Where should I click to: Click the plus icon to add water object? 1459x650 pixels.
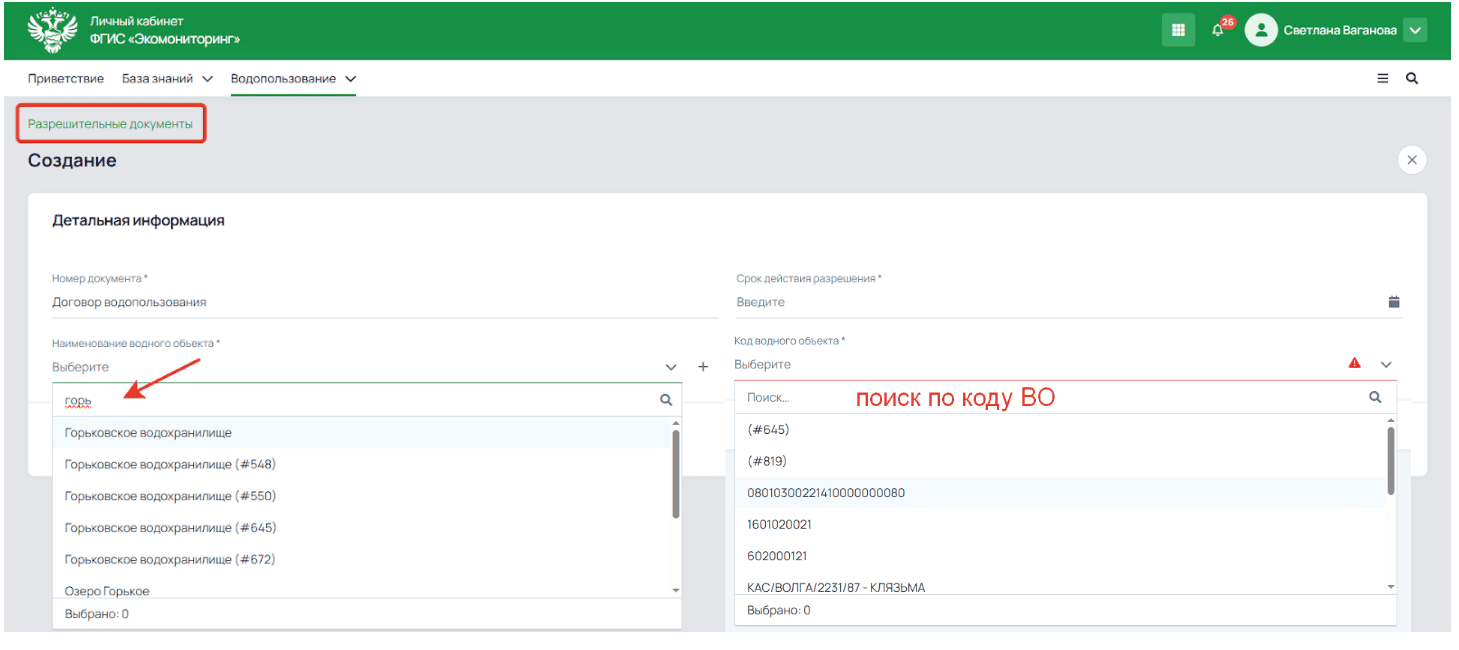tap(703, 367)
